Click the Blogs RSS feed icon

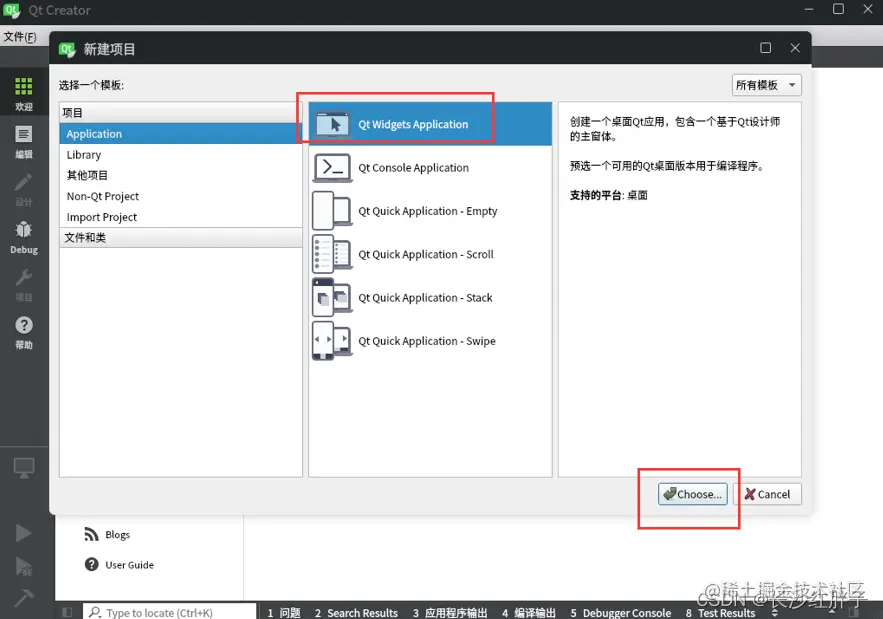click(x=91, y=534)
